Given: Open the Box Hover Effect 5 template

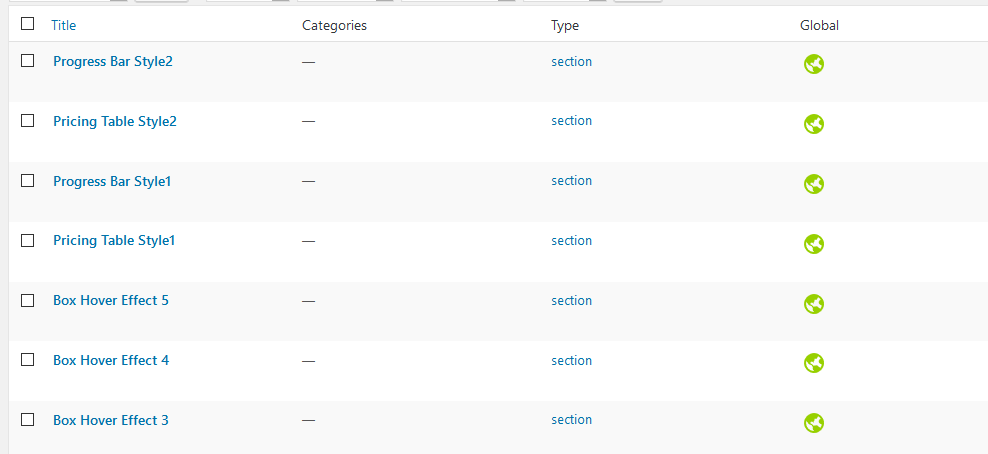Looking at the screenshot, I should (111, 300).
